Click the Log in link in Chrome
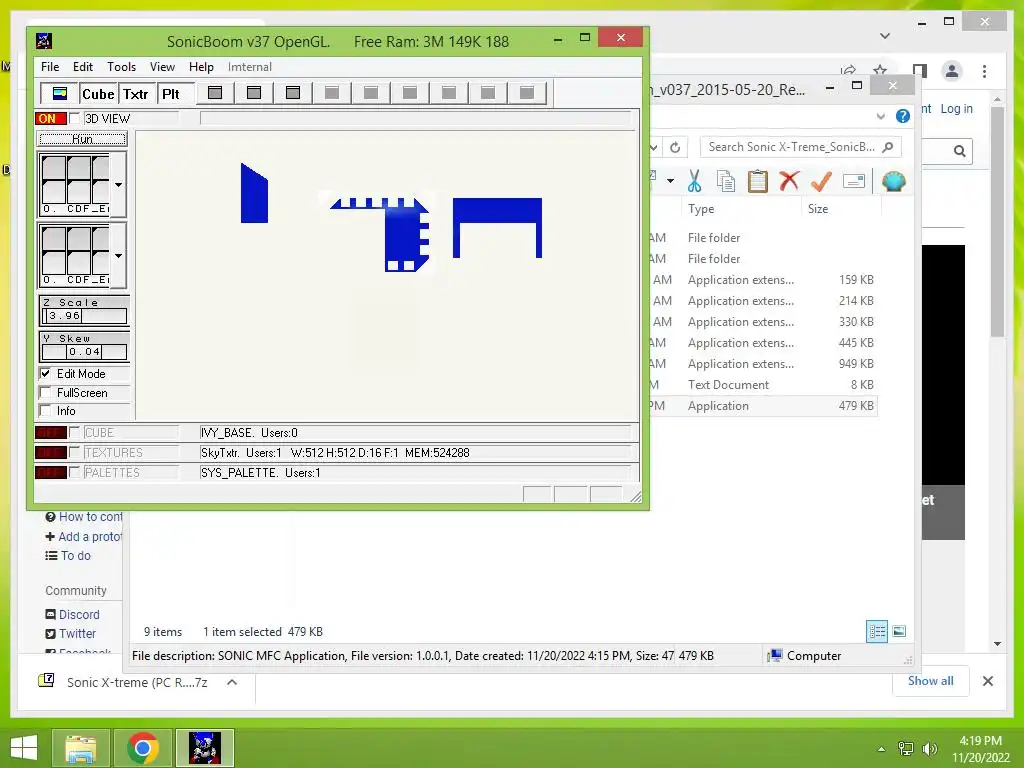Screen dimensions: 1024x768 click(x=956, y=108)
